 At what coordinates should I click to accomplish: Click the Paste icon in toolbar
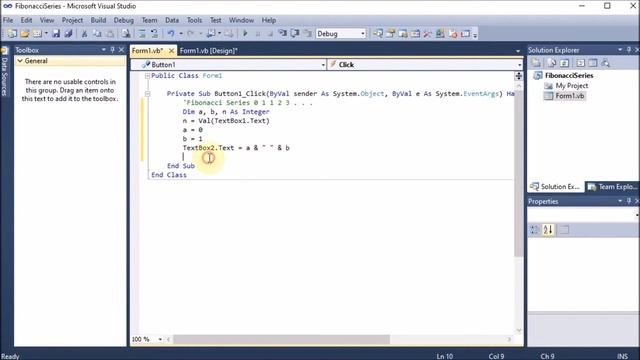pos(110,34)
